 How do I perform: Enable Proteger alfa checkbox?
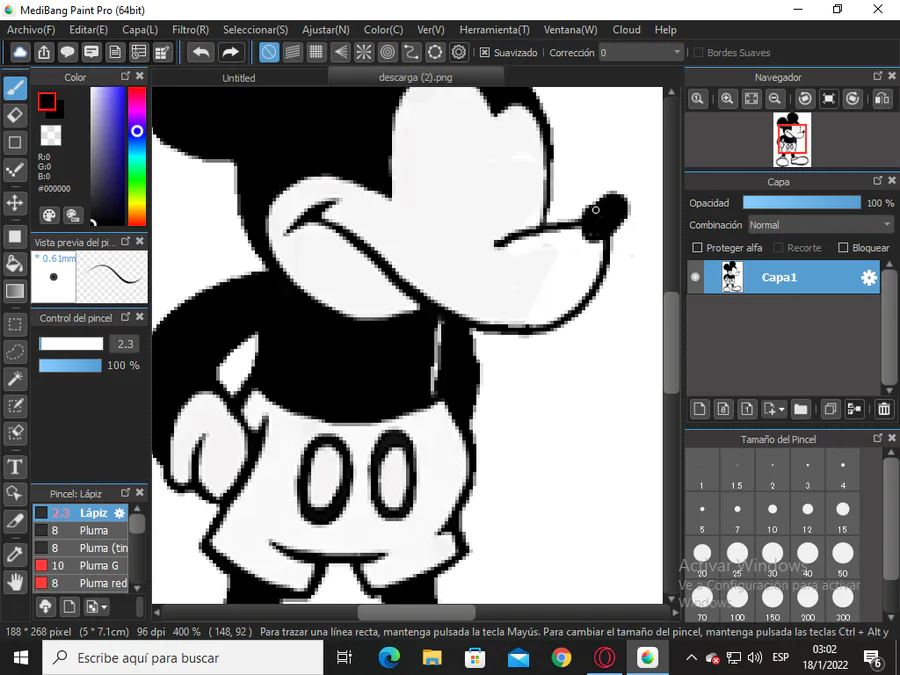coord(697,248)
